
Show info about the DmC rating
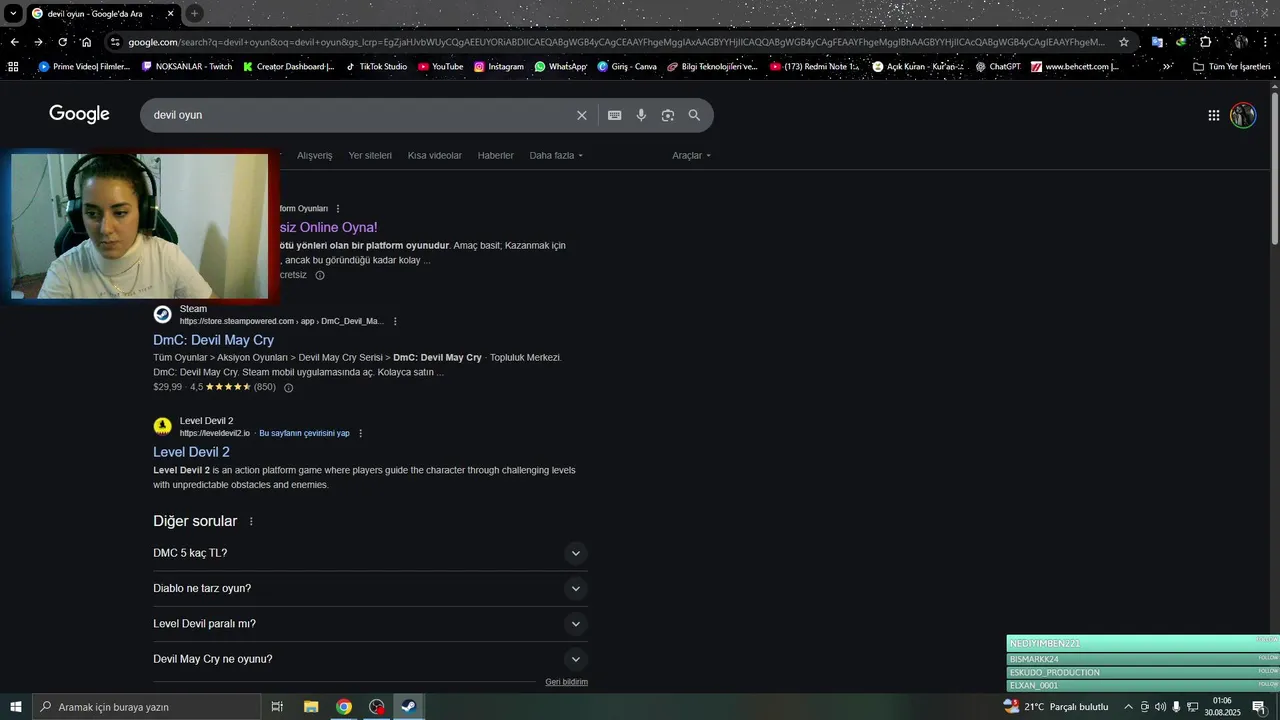288,388
